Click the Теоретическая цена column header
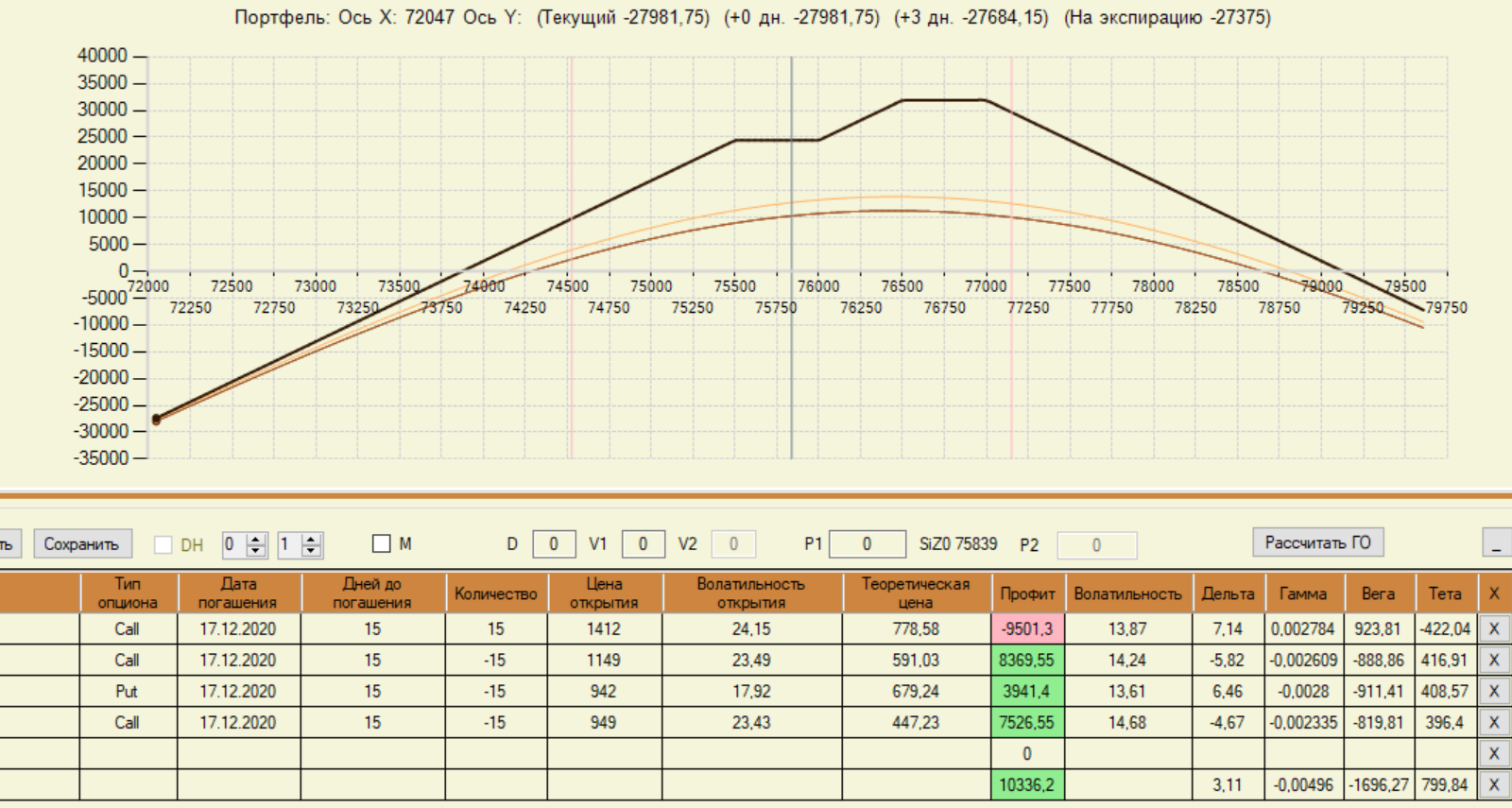 click(916, 593)
